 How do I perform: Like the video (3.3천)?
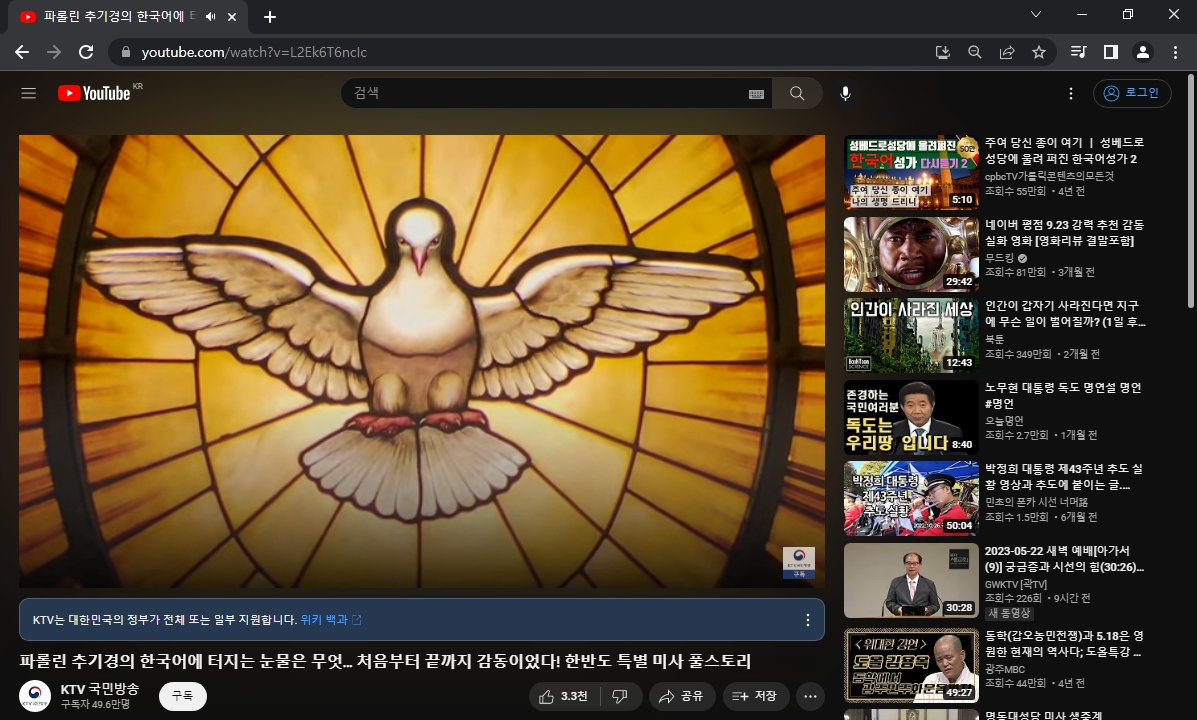coord(565,696)
